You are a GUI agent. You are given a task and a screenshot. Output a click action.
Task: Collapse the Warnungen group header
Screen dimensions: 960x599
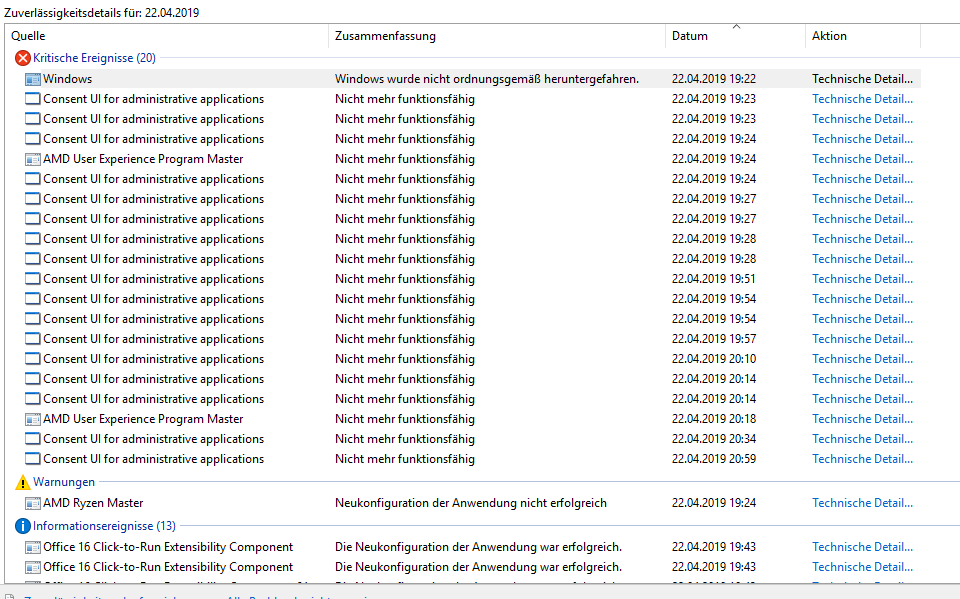[64, 482]
